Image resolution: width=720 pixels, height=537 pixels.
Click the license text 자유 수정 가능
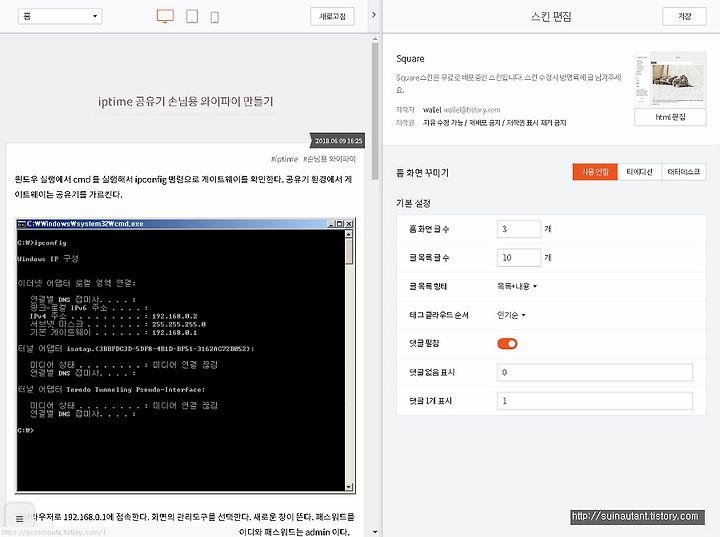[x=443, y=123]
